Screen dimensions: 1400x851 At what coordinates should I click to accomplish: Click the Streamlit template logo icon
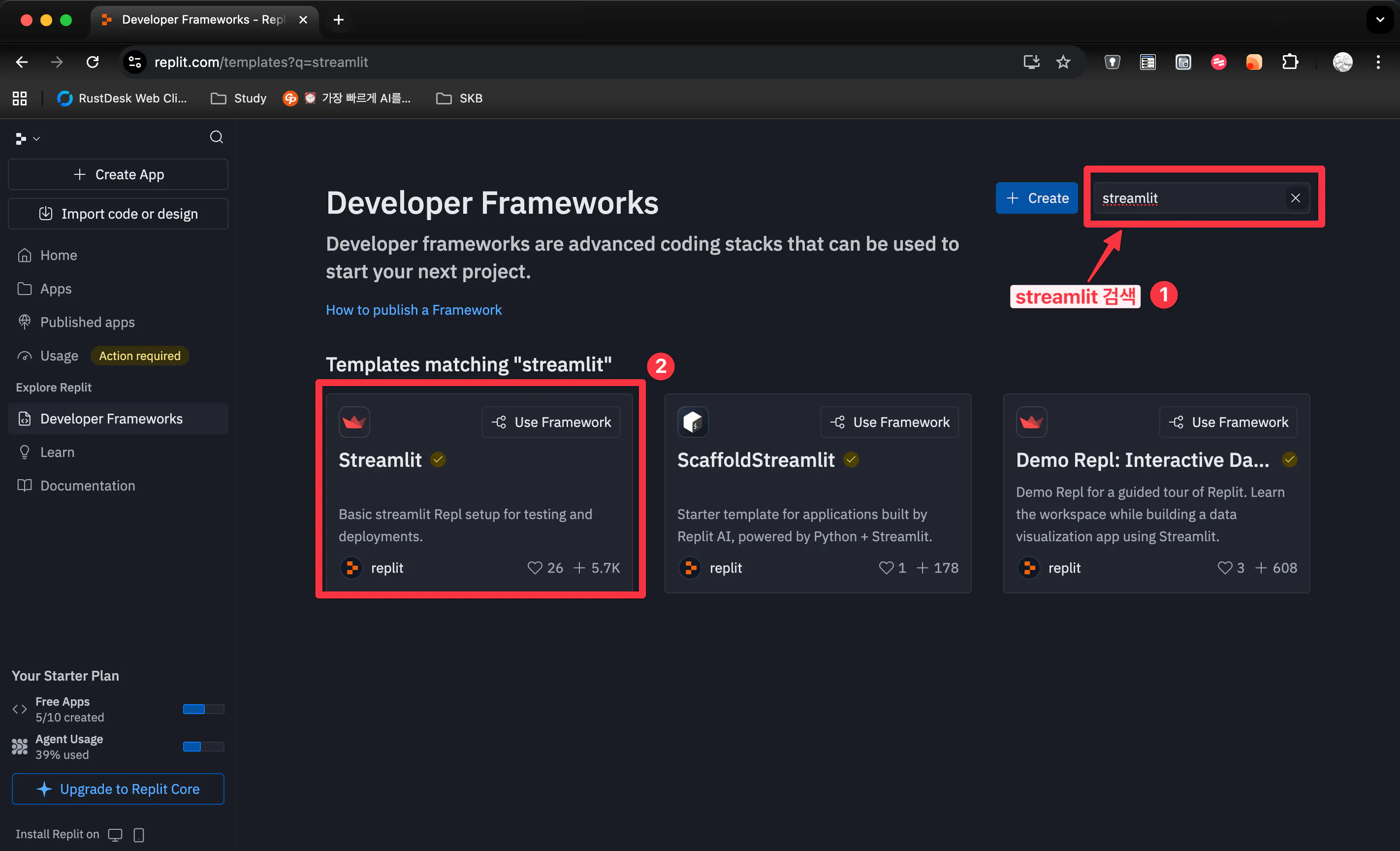pos(354,422)
